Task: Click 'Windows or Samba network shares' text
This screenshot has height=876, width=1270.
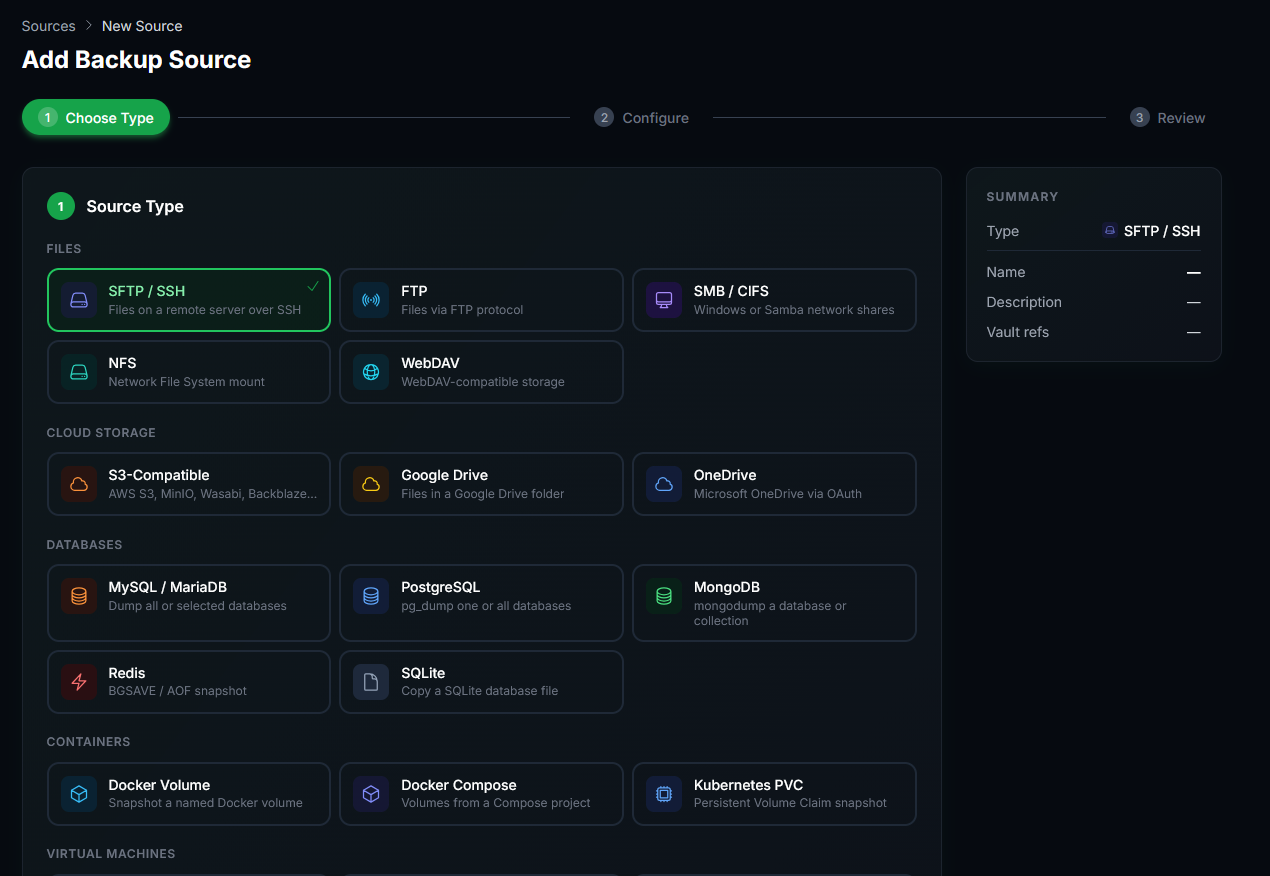Action: click(x=794, y=310)
